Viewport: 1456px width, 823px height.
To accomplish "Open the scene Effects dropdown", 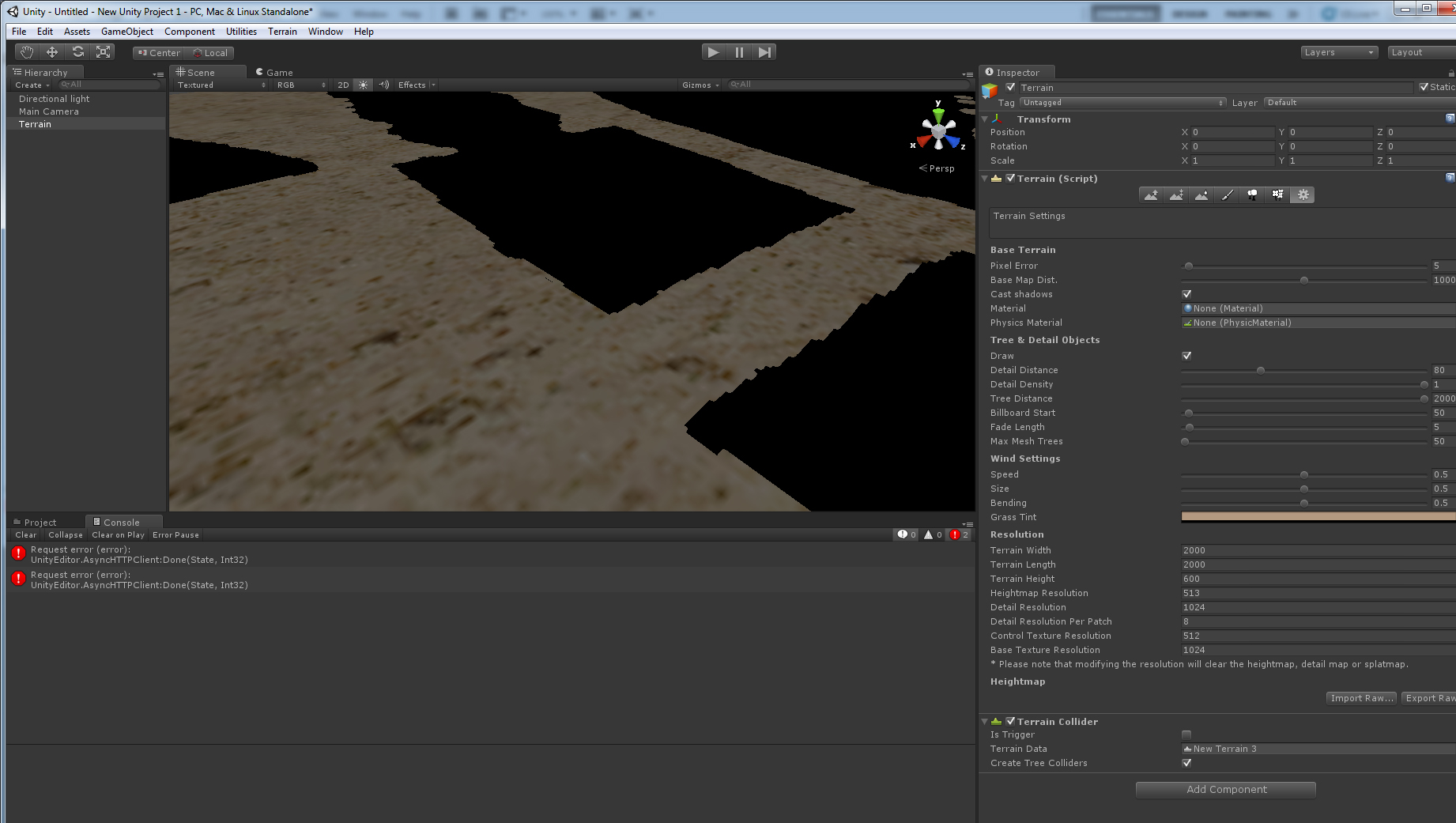I will click(417, 85).
